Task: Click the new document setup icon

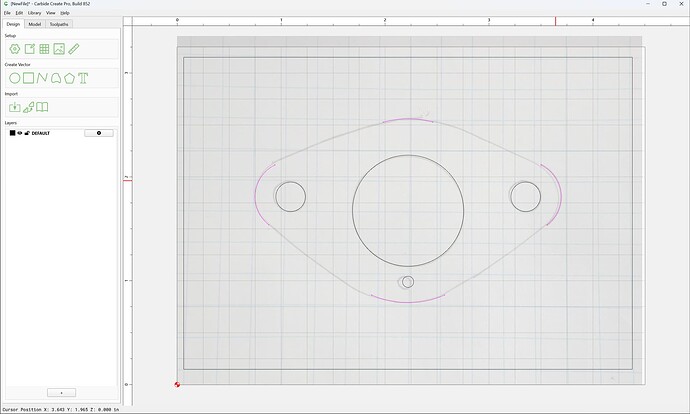Action: point(29,49)
